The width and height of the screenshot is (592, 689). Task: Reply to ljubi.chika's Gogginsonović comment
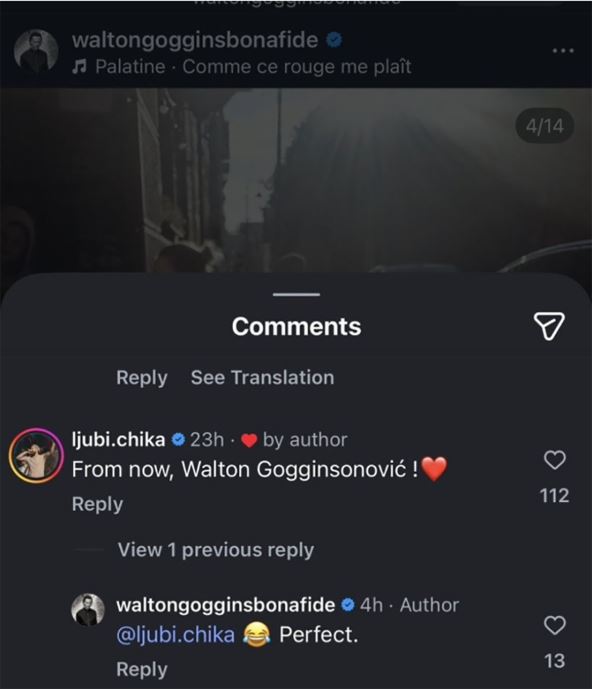(97, 504)
